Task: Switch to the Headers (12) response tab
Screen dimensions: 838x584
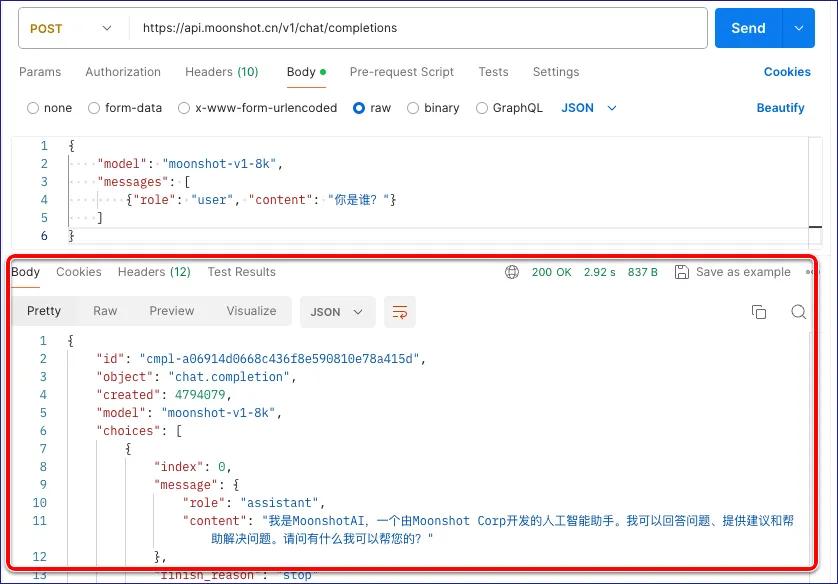Action: (x=154, y=271)
